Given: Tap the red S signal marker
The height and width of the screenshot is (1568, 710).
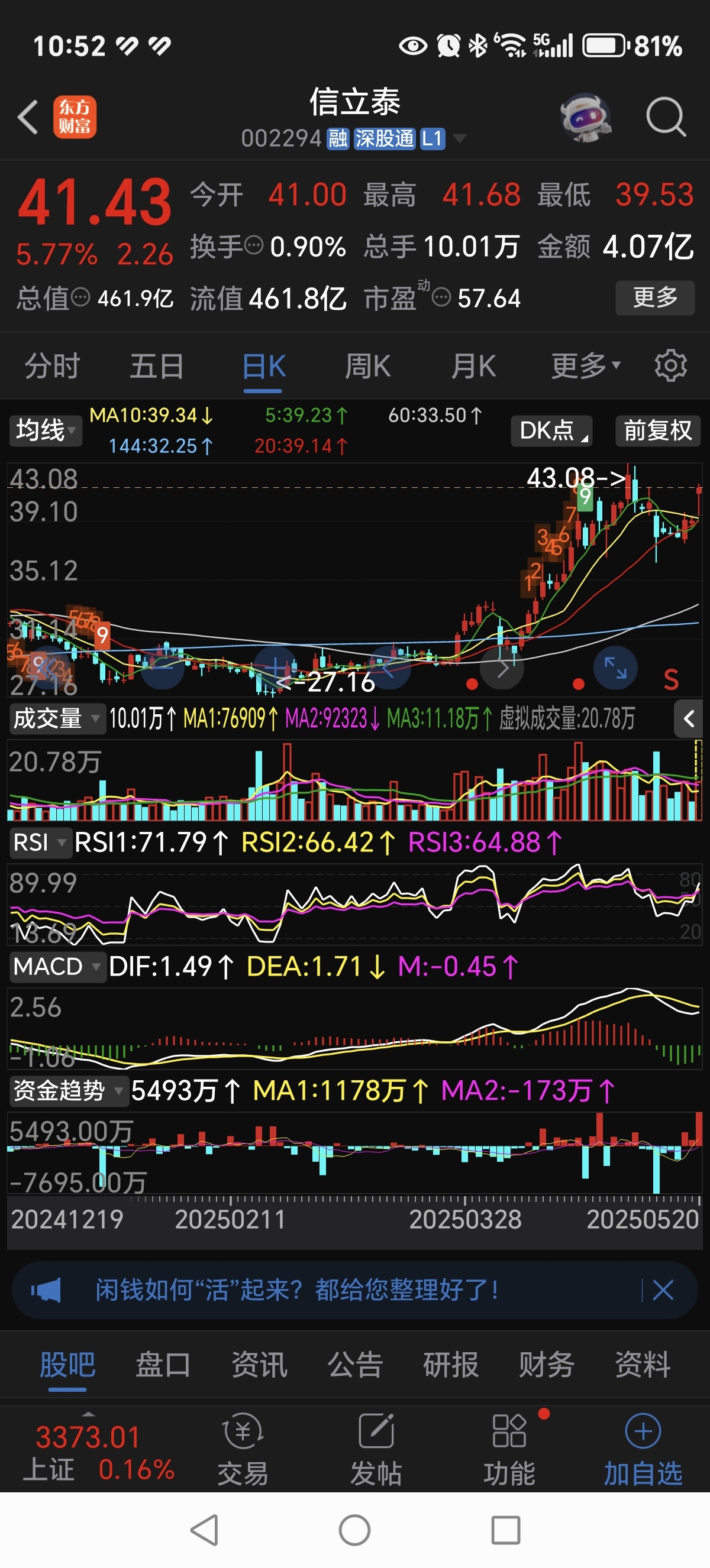Looking at the screenshot, I should point(670,680).
